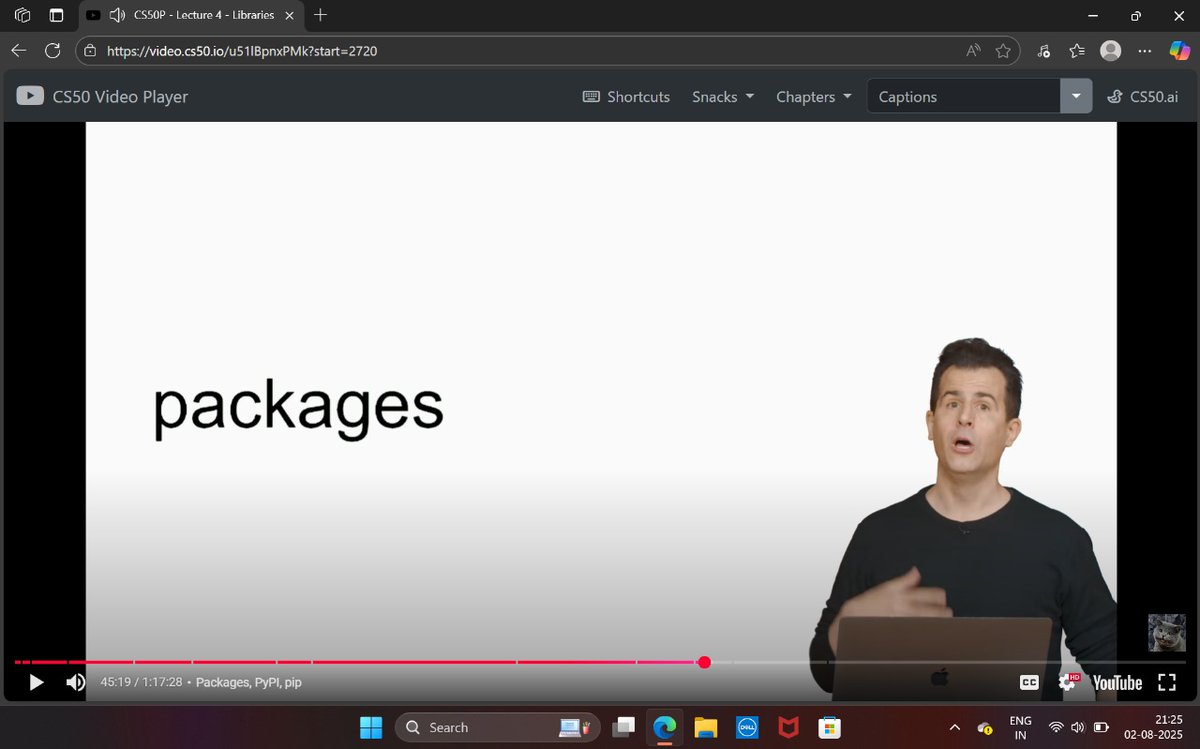
Task: View site information lock icon
Action: [x=89, y=50]
